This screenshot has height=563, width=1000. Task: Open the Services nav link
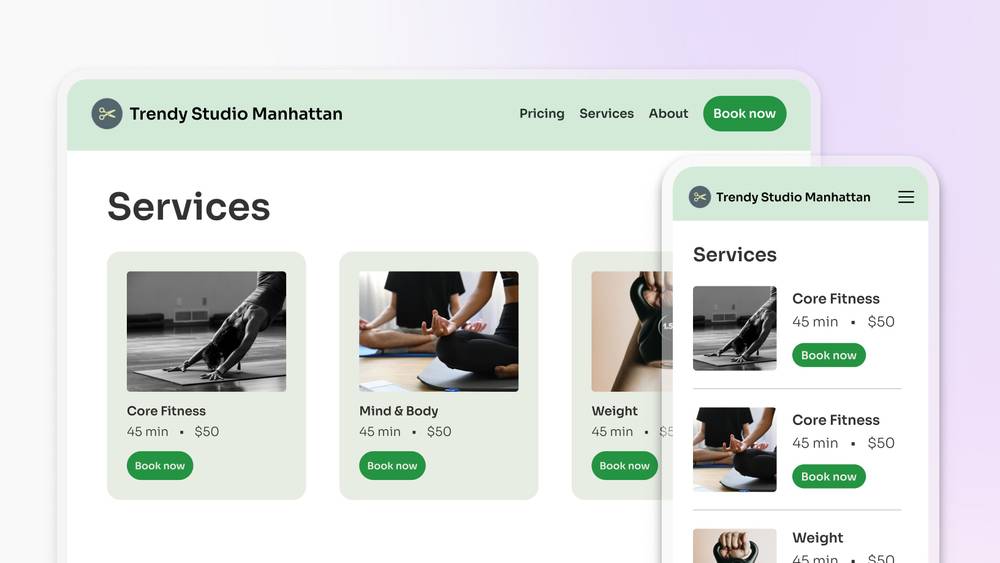pos(607,113)
